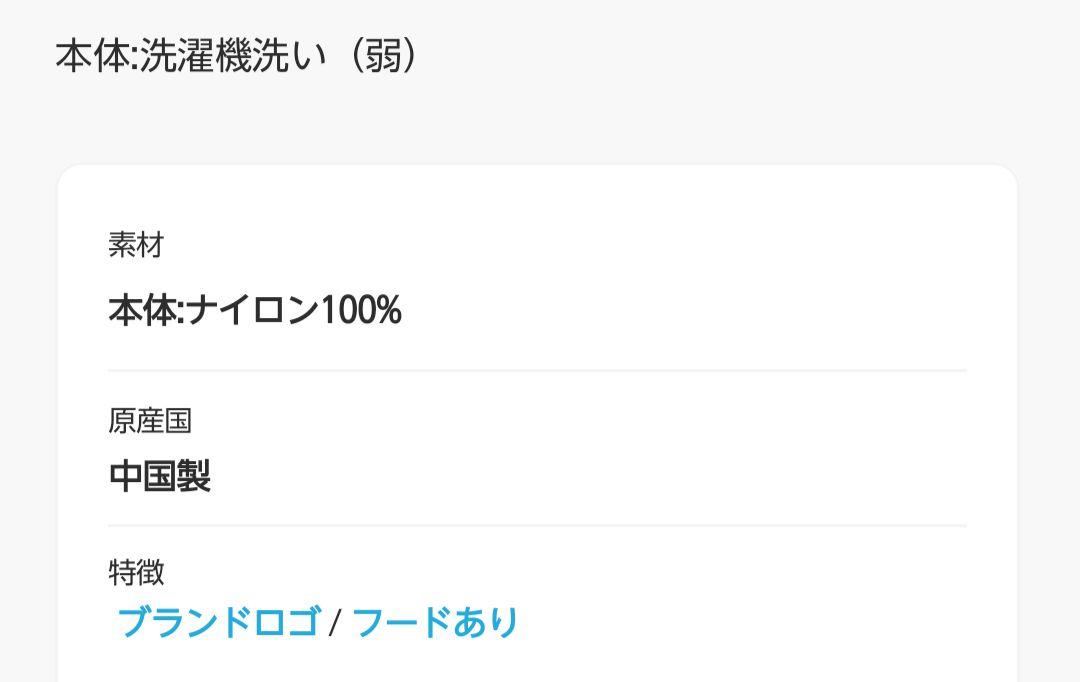The height and width of the screenshot is (682, 1080).
Task: Select the 原産国 section label
Action: pyautogui.click(x=150, y=420)
